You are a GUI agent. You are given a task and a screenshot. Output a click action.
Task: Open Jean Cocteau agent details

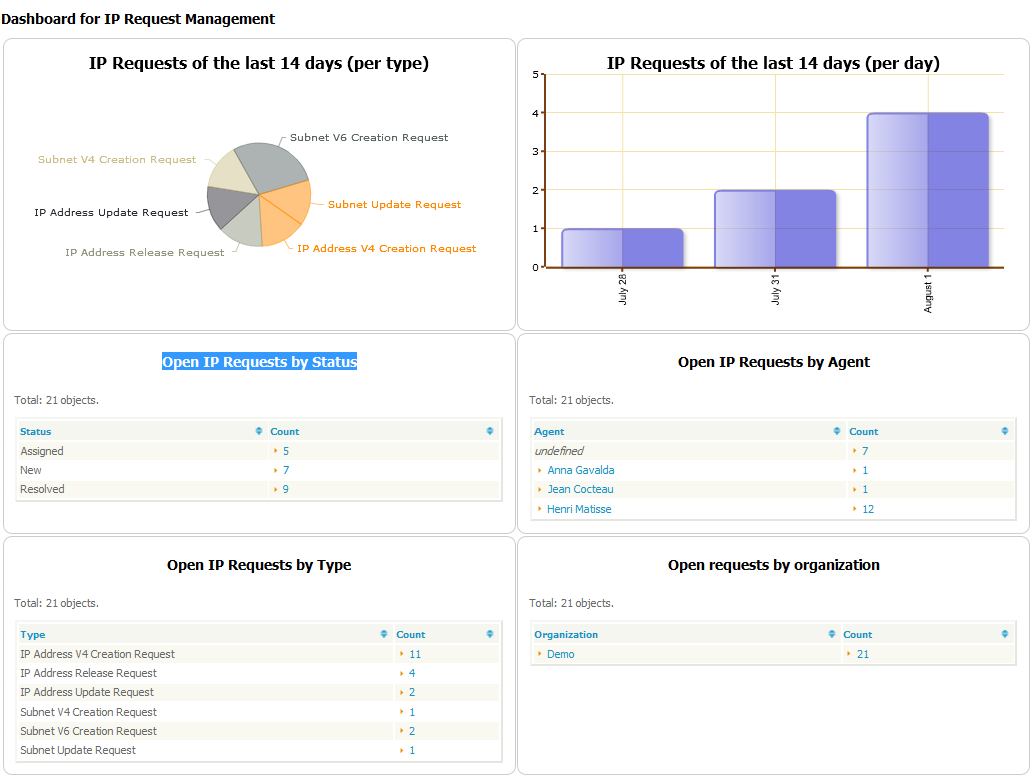580,490
